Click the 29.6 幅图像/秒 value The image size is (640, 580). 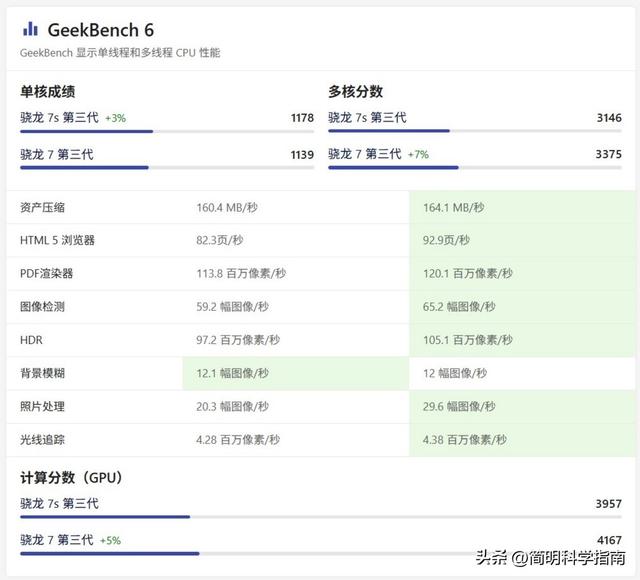point(459,407)
